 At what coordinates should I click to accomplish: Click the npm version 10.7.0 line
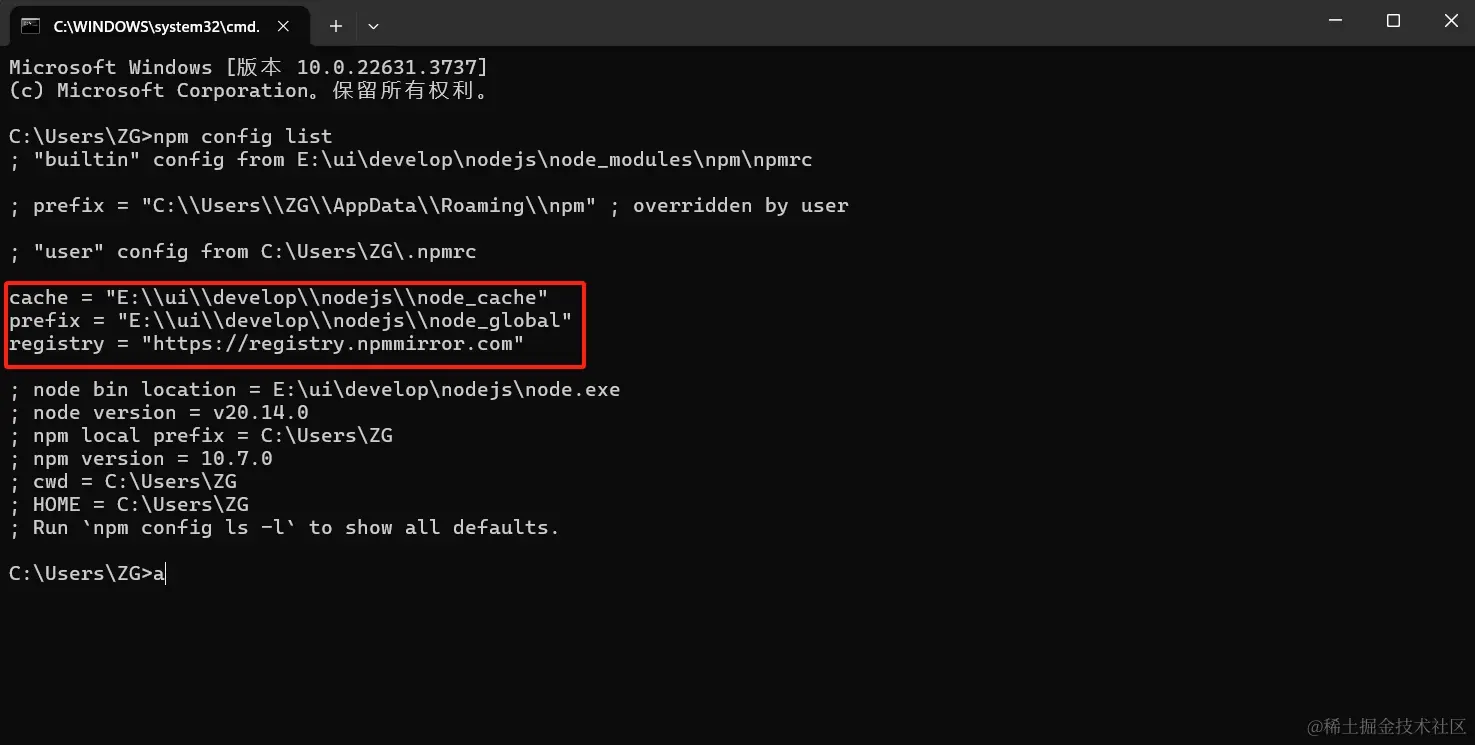(x=152, y=459)
